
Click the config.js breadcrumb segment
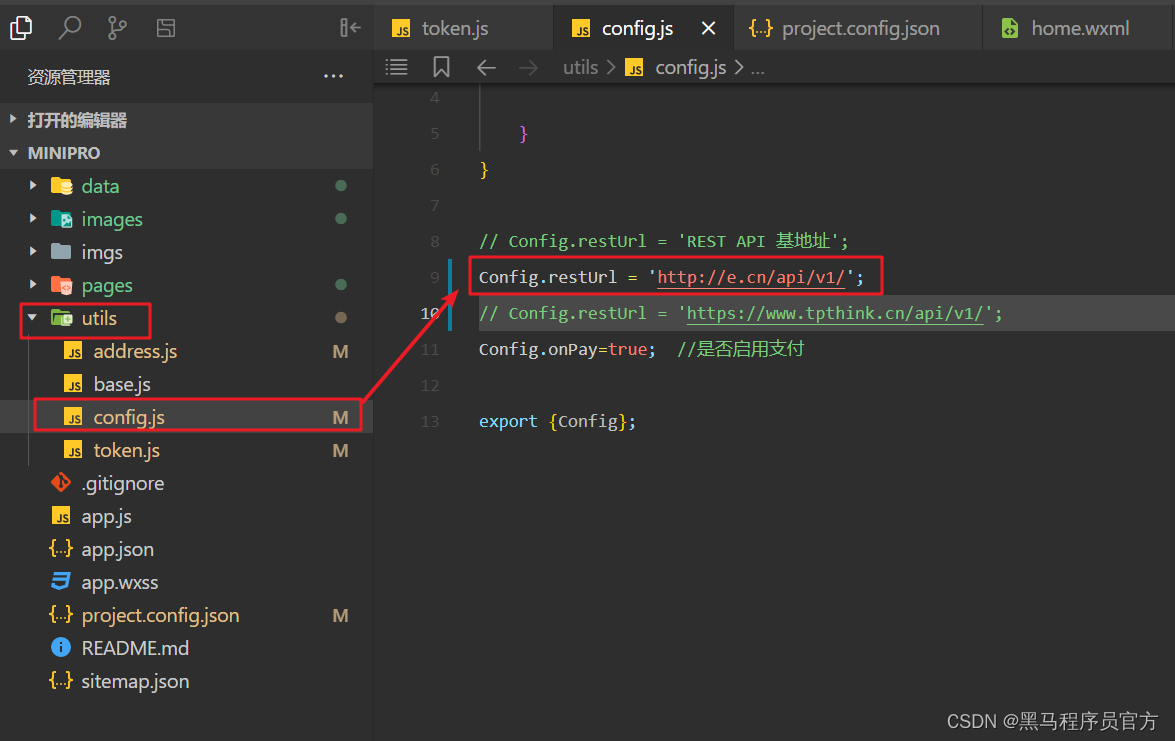(x=690, y=67)
